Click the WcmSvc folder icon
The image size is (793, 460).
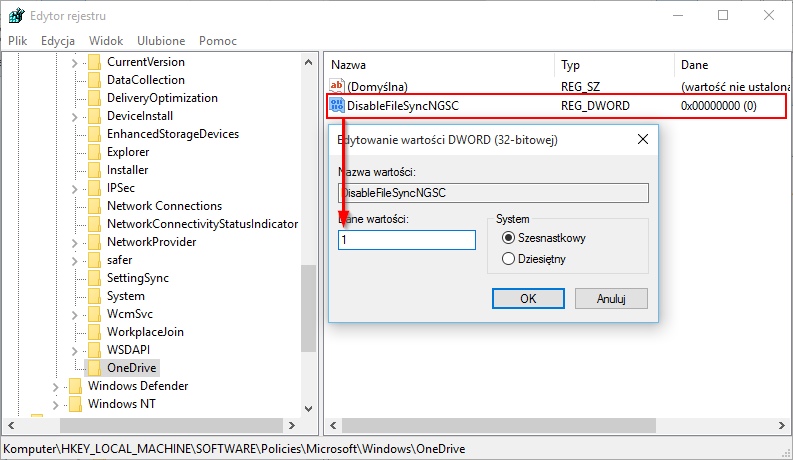point(94,314)
